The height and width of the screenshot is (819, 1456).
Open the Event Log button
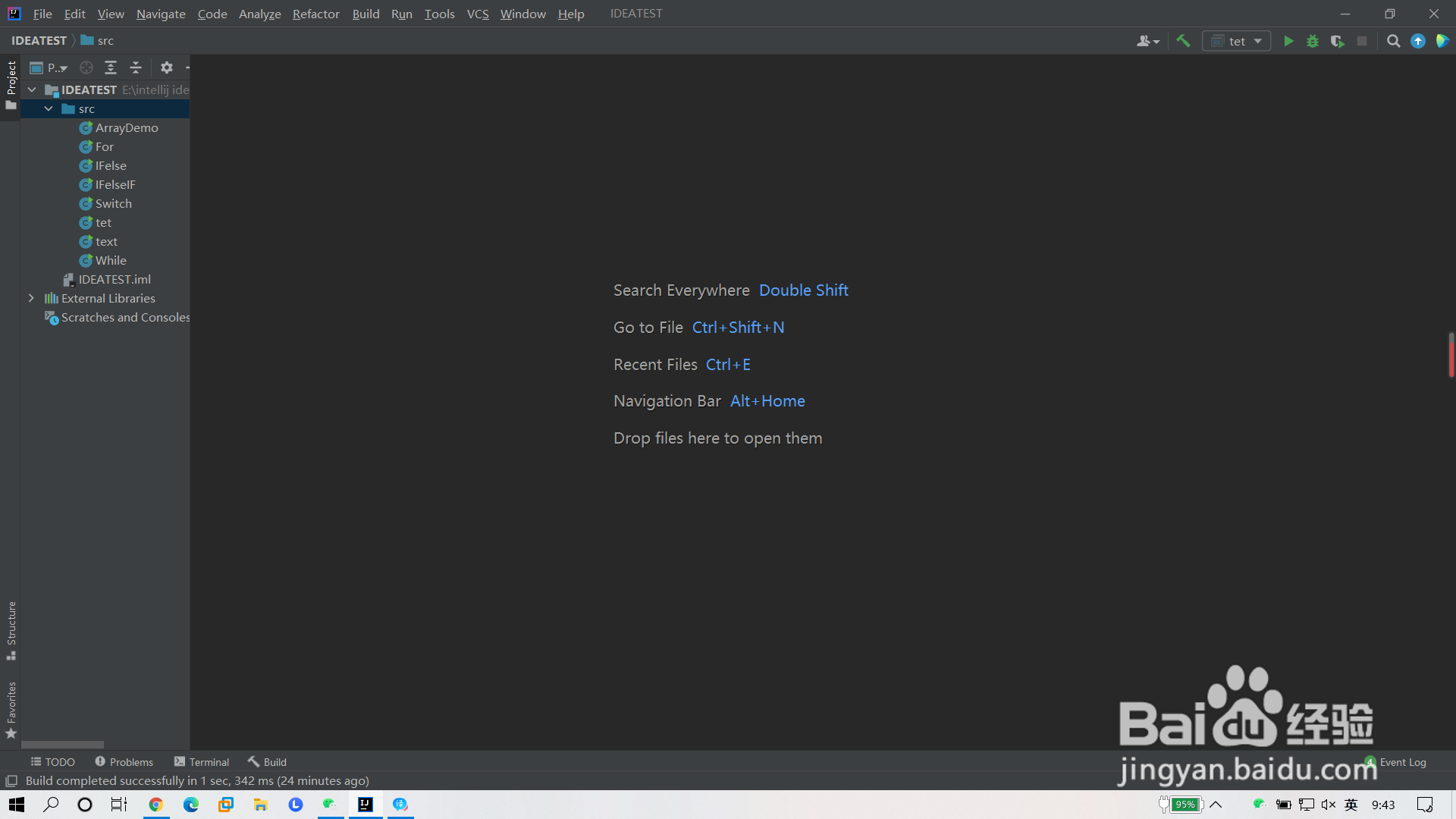[x=1401, y=762]
